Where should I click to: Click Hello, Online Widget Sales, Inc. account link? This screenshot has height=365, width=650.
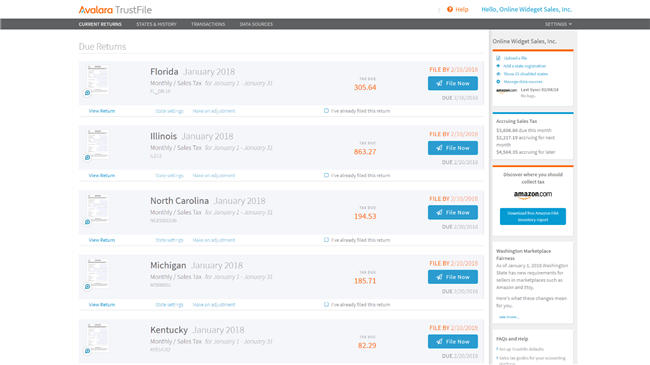point(526,10)
